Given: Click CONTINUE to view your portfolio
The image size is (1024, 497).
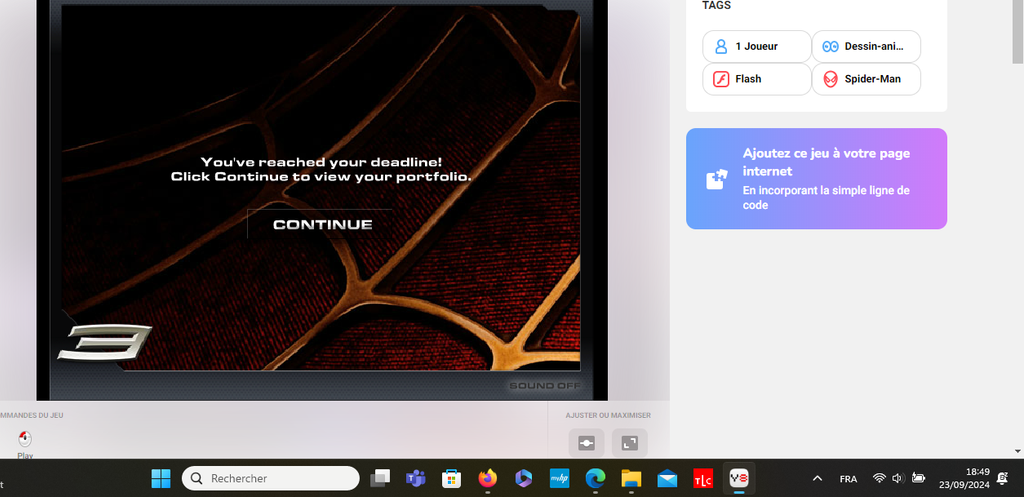Looking at the screenshot, I should point(322,224).
